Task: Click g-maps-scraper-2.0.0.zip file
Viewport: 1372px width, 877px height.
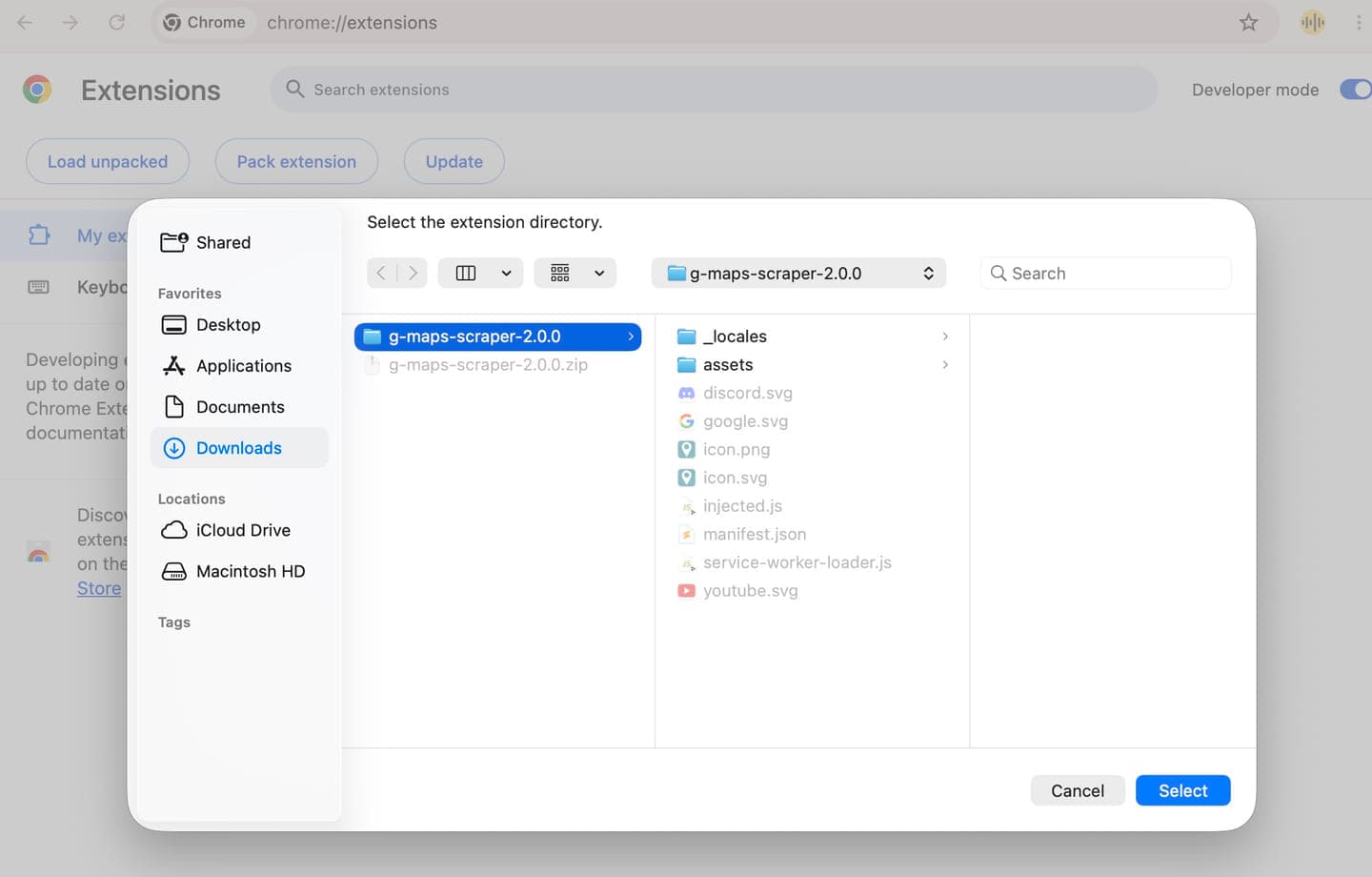Action: [488, 365]
